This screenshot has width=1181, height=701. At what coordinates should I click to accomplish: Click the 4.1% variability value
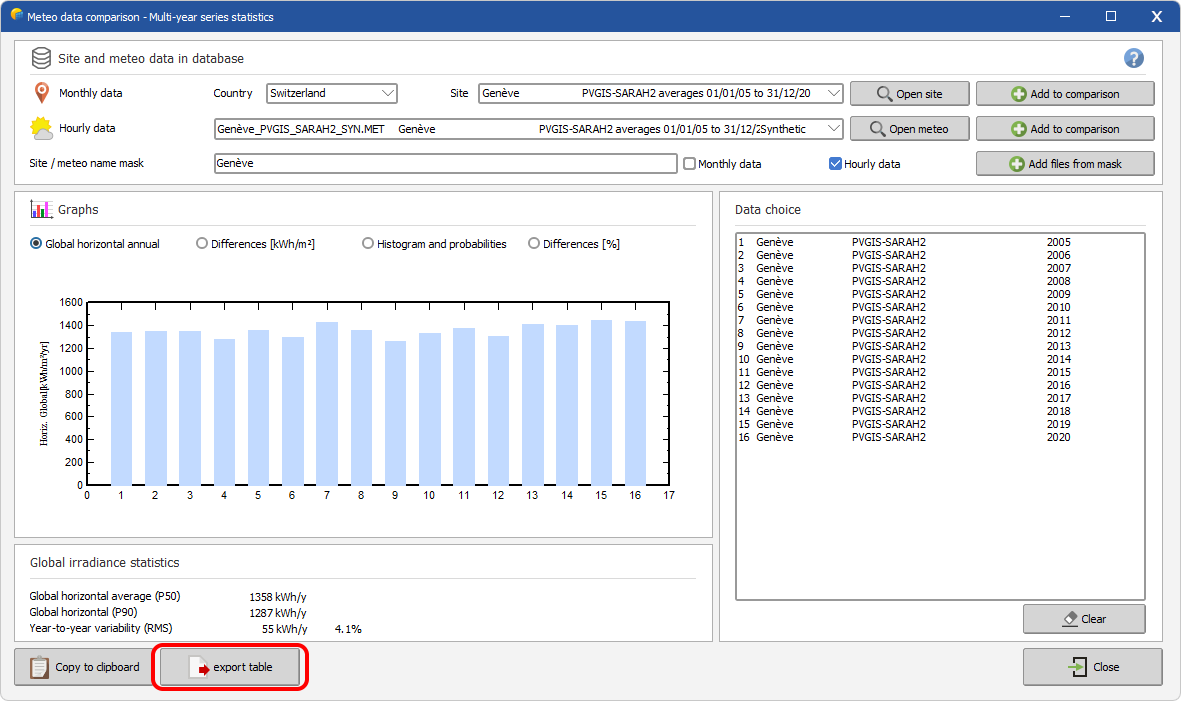[x=348, y=629]
